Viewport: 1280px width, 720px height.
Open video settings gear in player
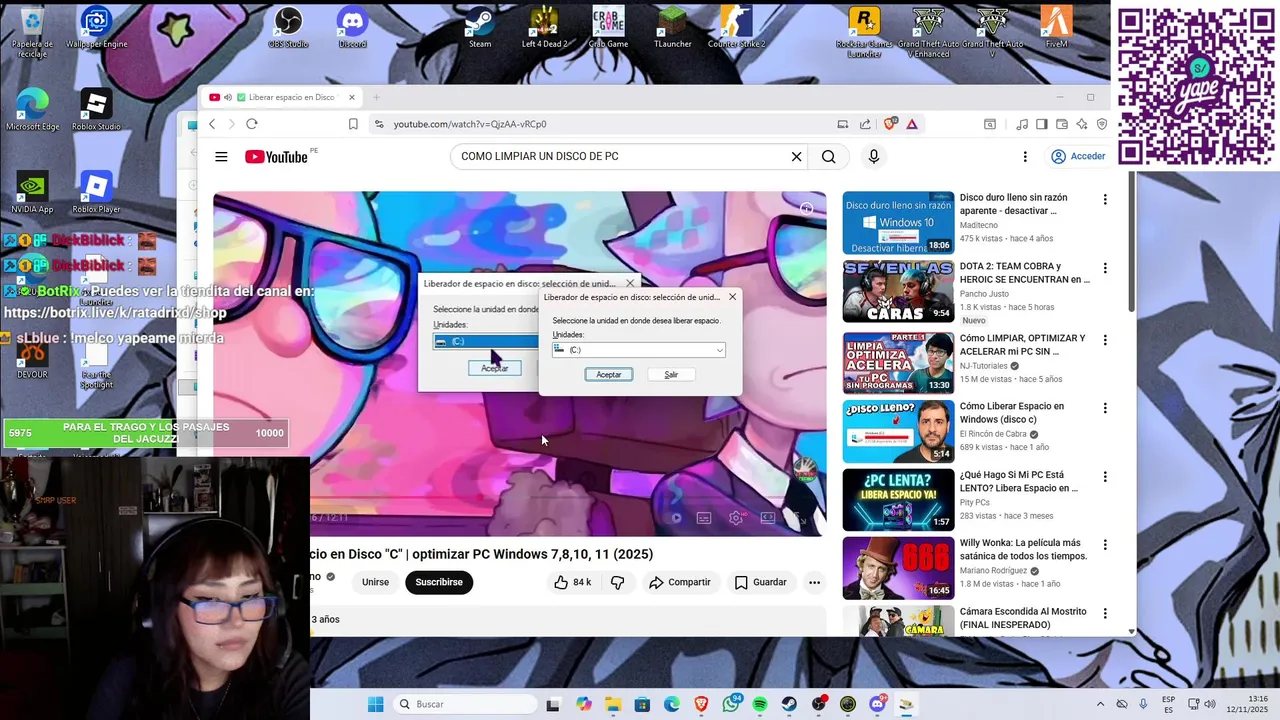(736, 518)
